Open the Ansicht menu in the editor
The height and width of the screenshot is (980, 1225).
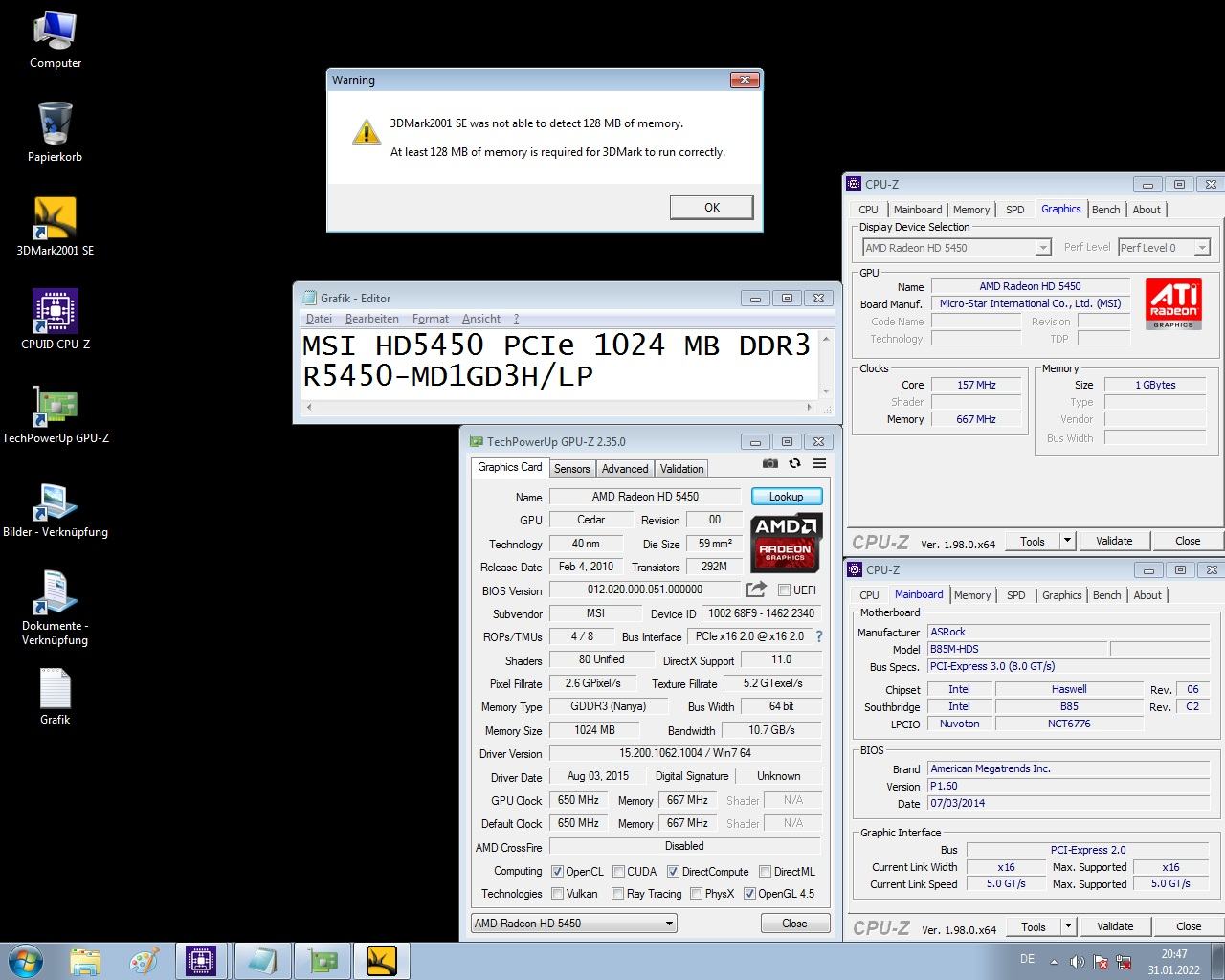(481, 319)
